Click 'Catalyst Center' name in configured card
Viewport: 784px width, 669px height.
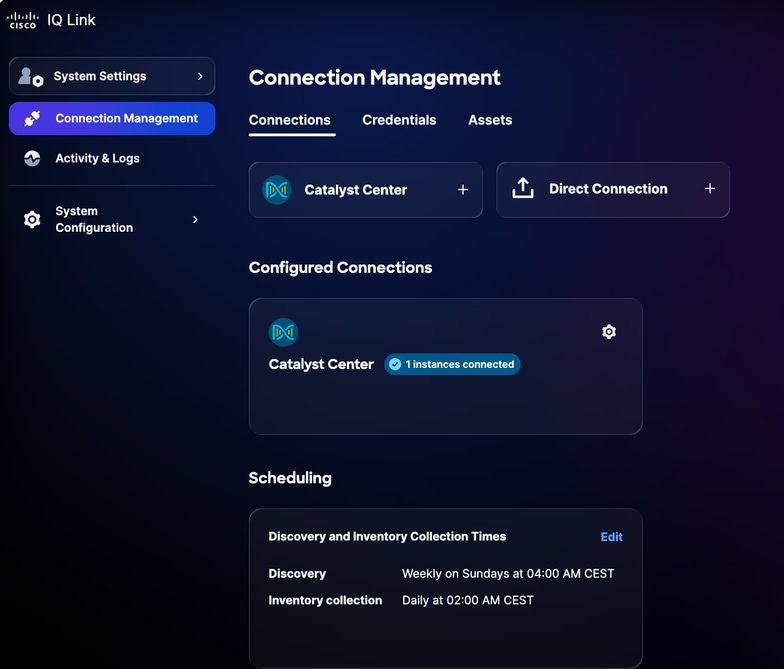(321, 364)
